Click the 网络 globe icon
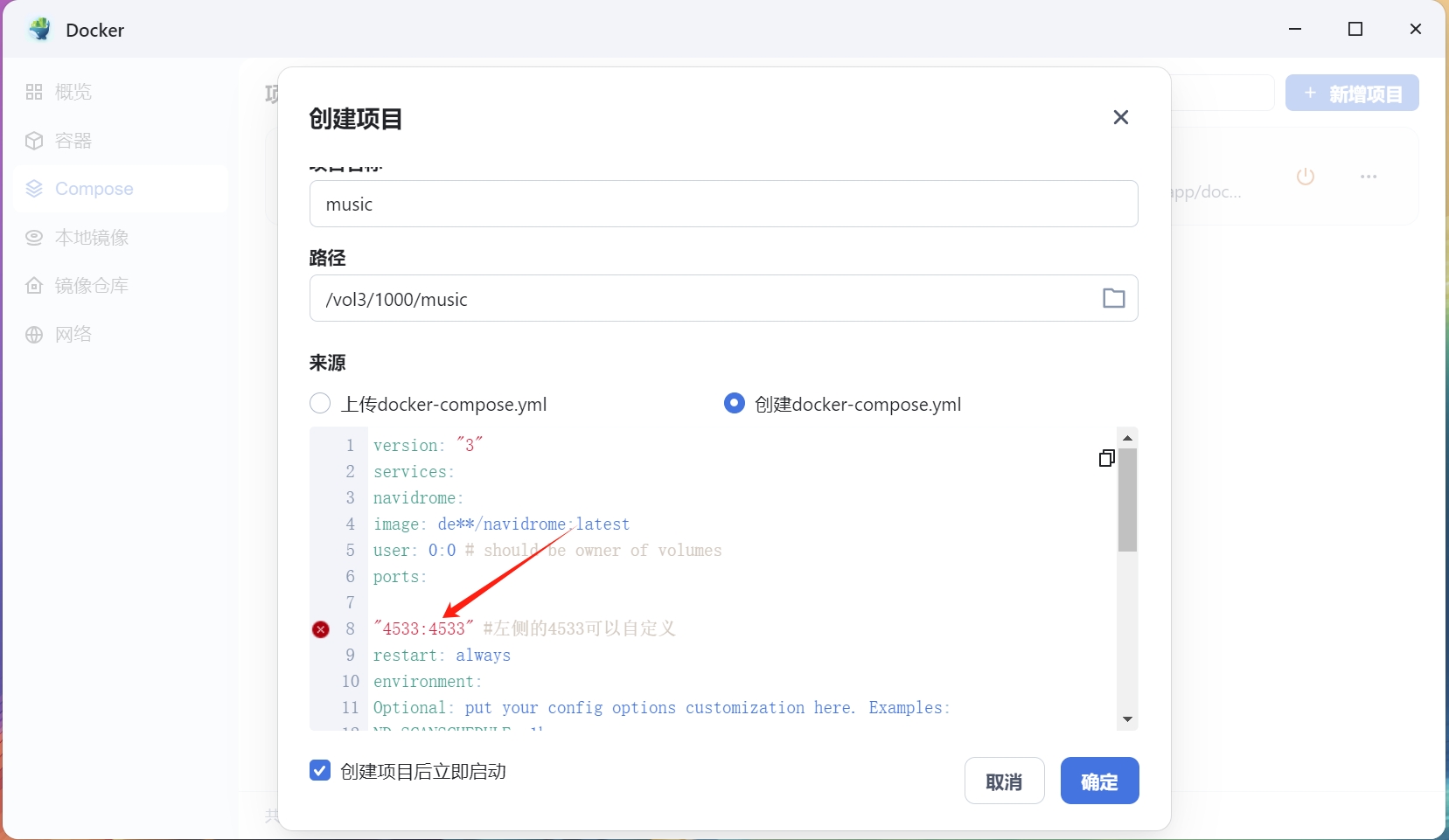Screen dimensions: 1449x840 pos(34,335)
